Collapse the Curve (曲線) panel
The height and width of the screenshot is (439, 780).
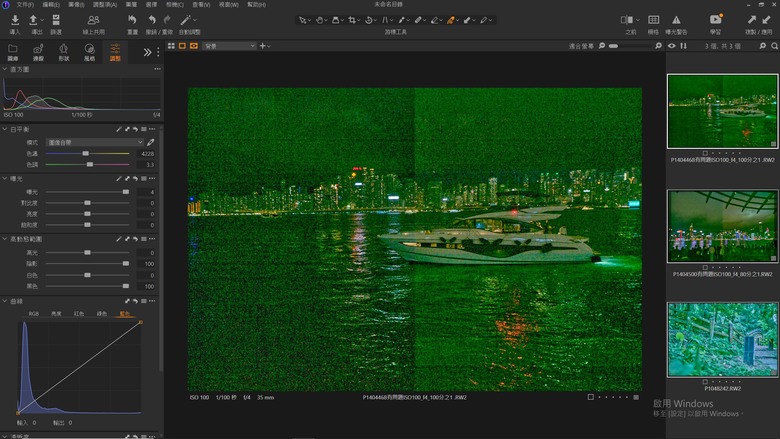click(5, 301)
